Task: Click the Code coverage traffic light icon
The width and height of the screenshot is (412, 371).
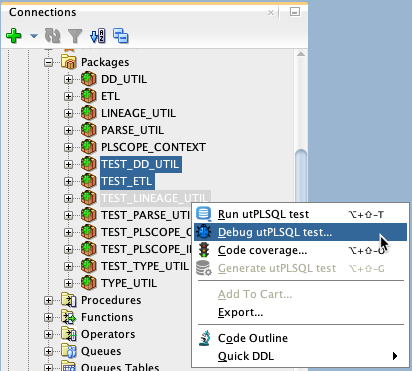Action: [204, 250]
